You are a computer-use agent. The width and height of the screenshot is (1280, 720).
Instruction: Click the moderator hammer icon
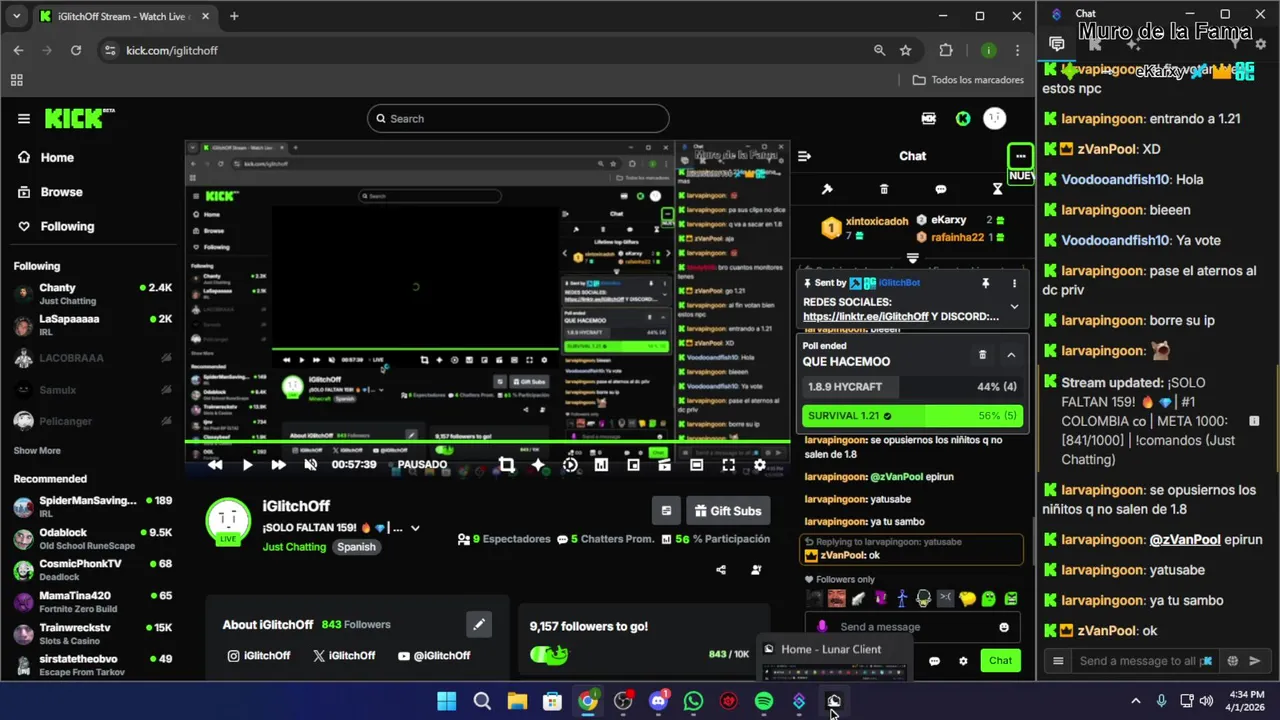pyautogui.click(x=827, y=189)
